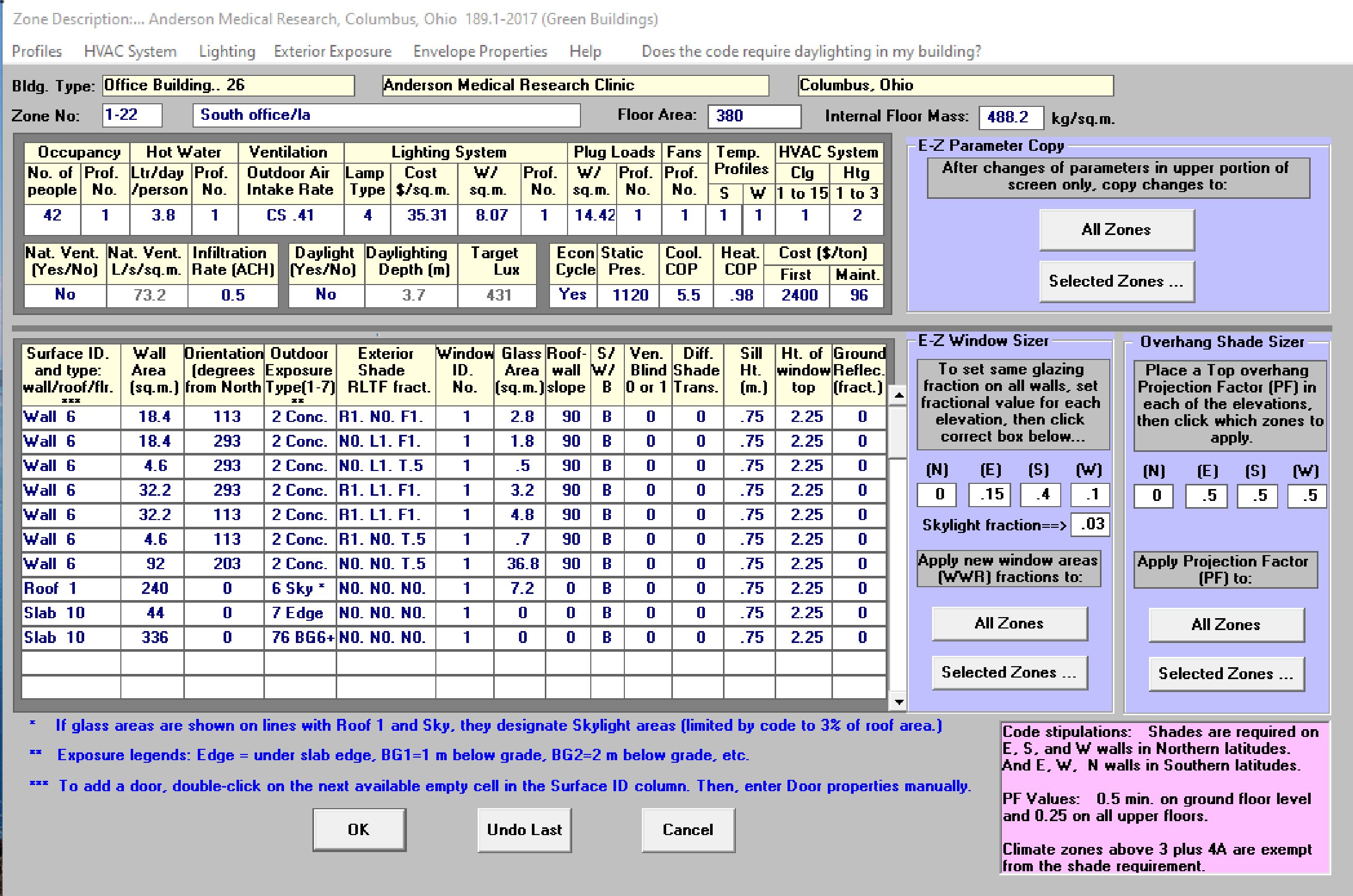This screenshot has height=896, width=1353.
Task: Click the overhang South PF .5 field
Action: point(1256,496)
